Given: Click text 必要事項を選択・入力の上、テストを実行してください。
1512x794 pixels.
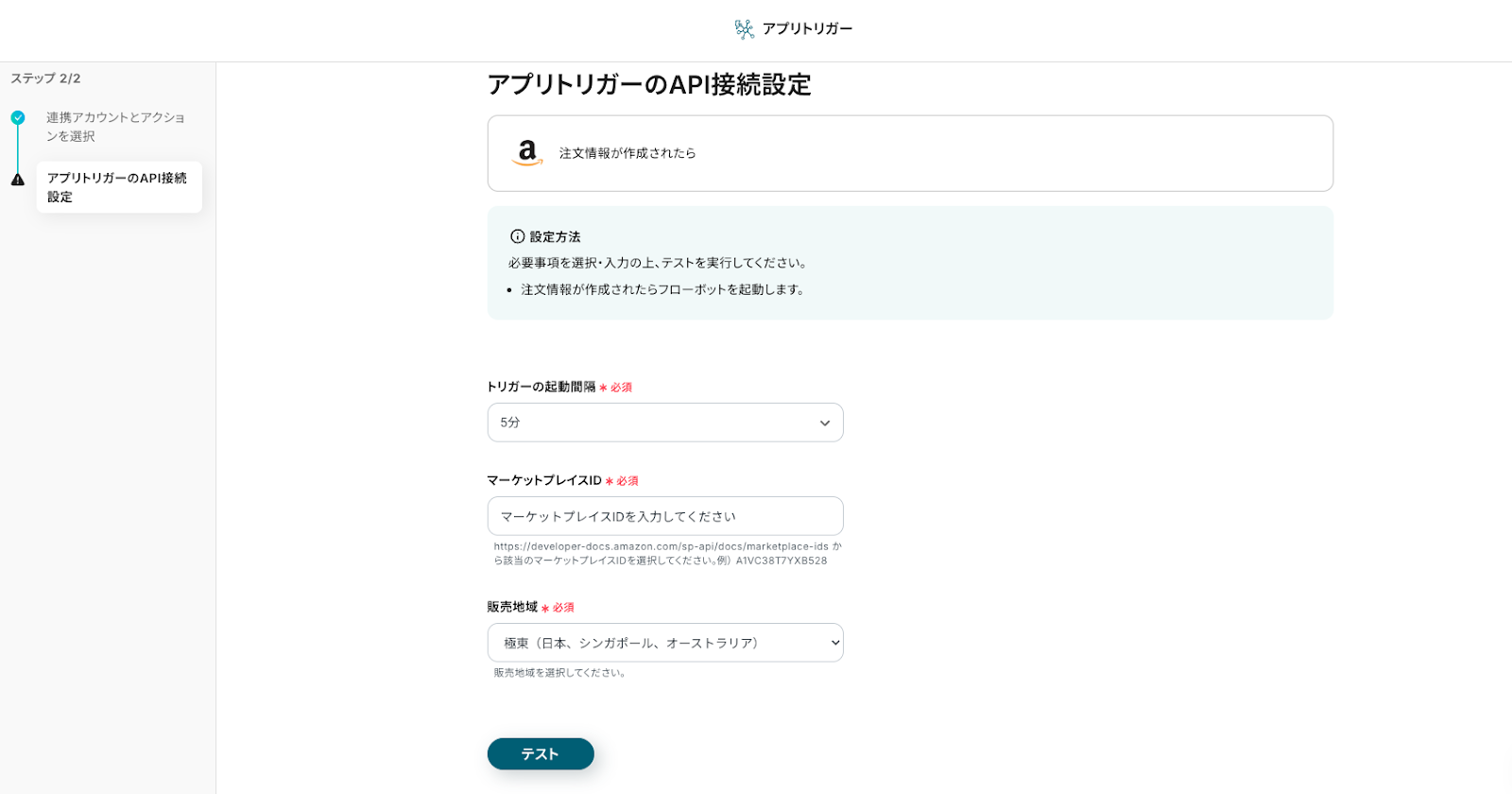Looking at the screenshot, I should [658, 263].
